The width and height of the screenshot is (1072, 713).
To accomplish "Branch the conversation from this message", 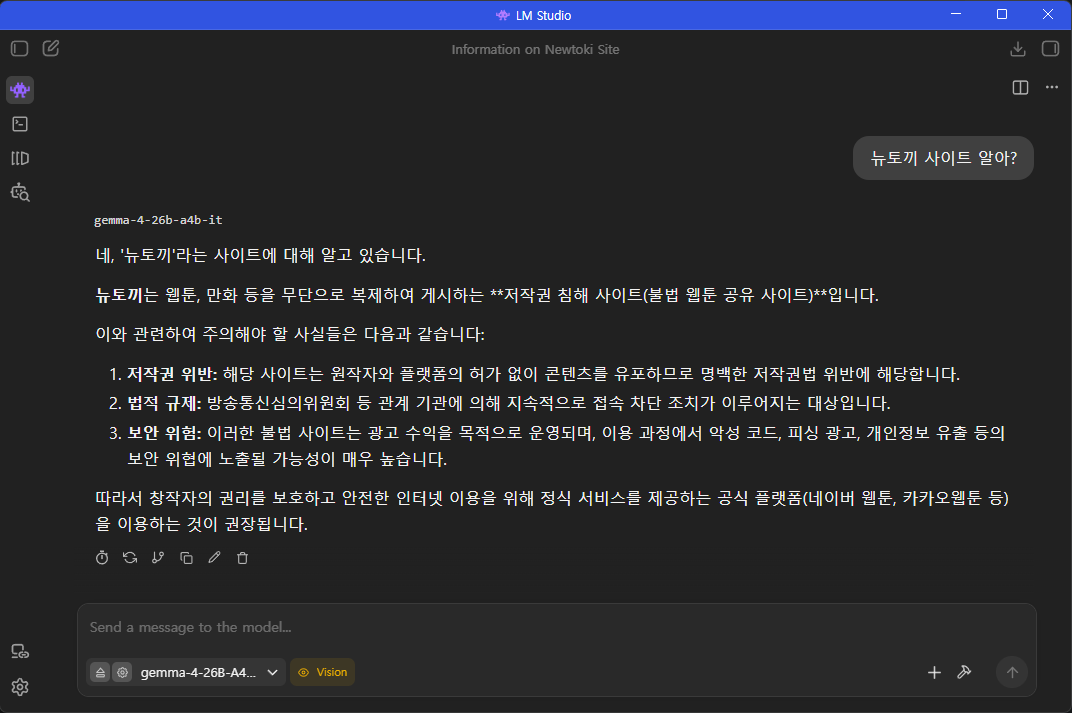I will pyautogui.click(x=158, y=558).
